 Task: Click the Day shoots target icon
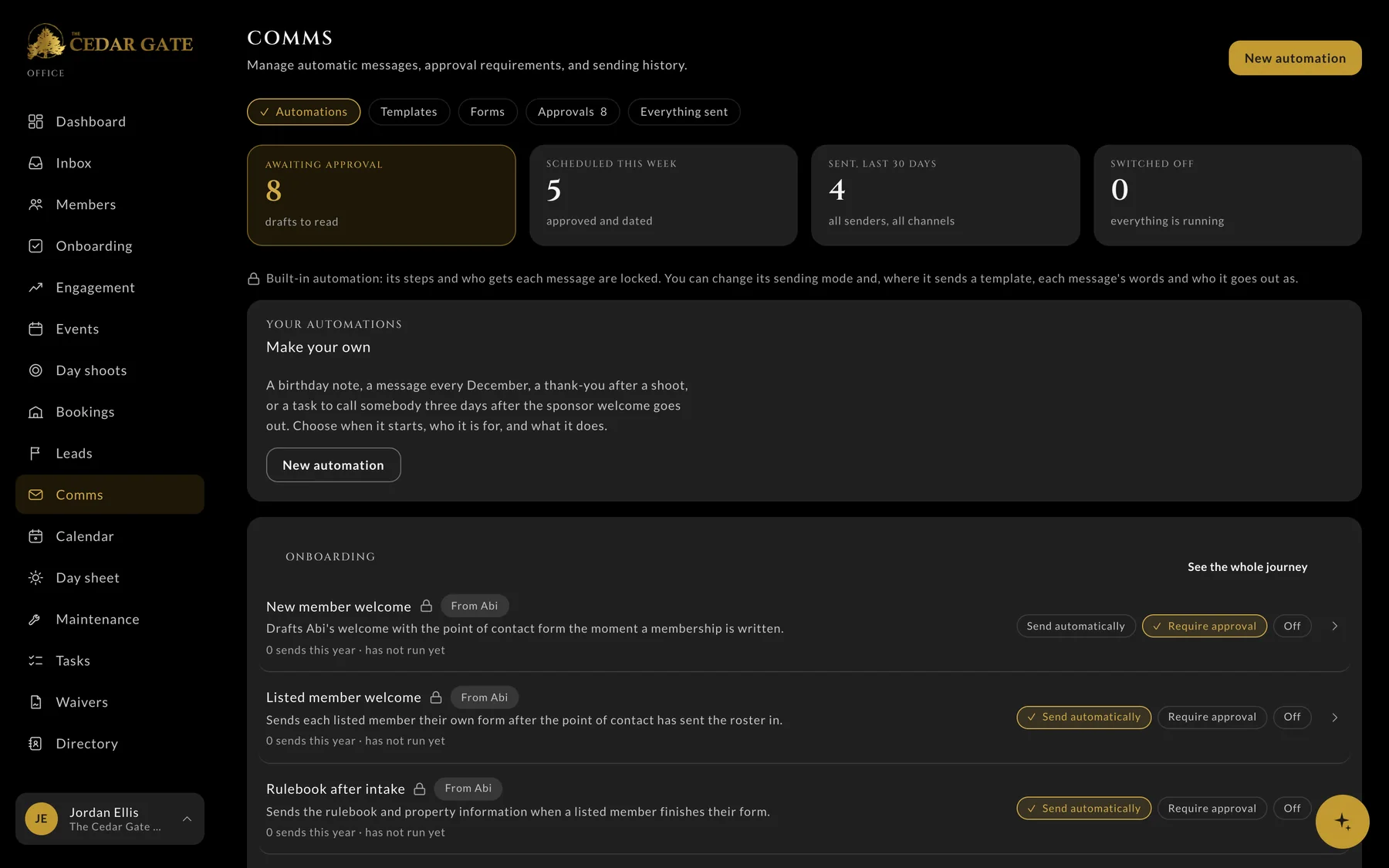[35, 370]
